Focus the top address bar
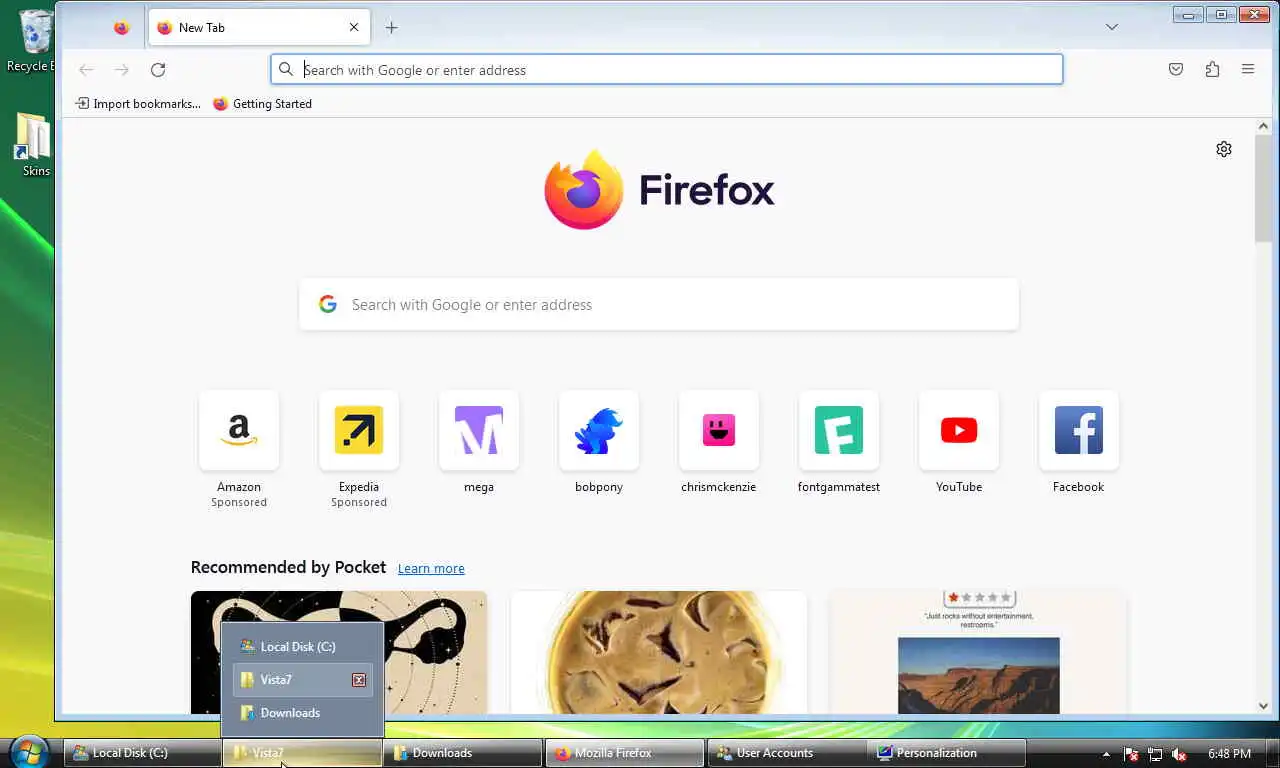 pos(666,70)
